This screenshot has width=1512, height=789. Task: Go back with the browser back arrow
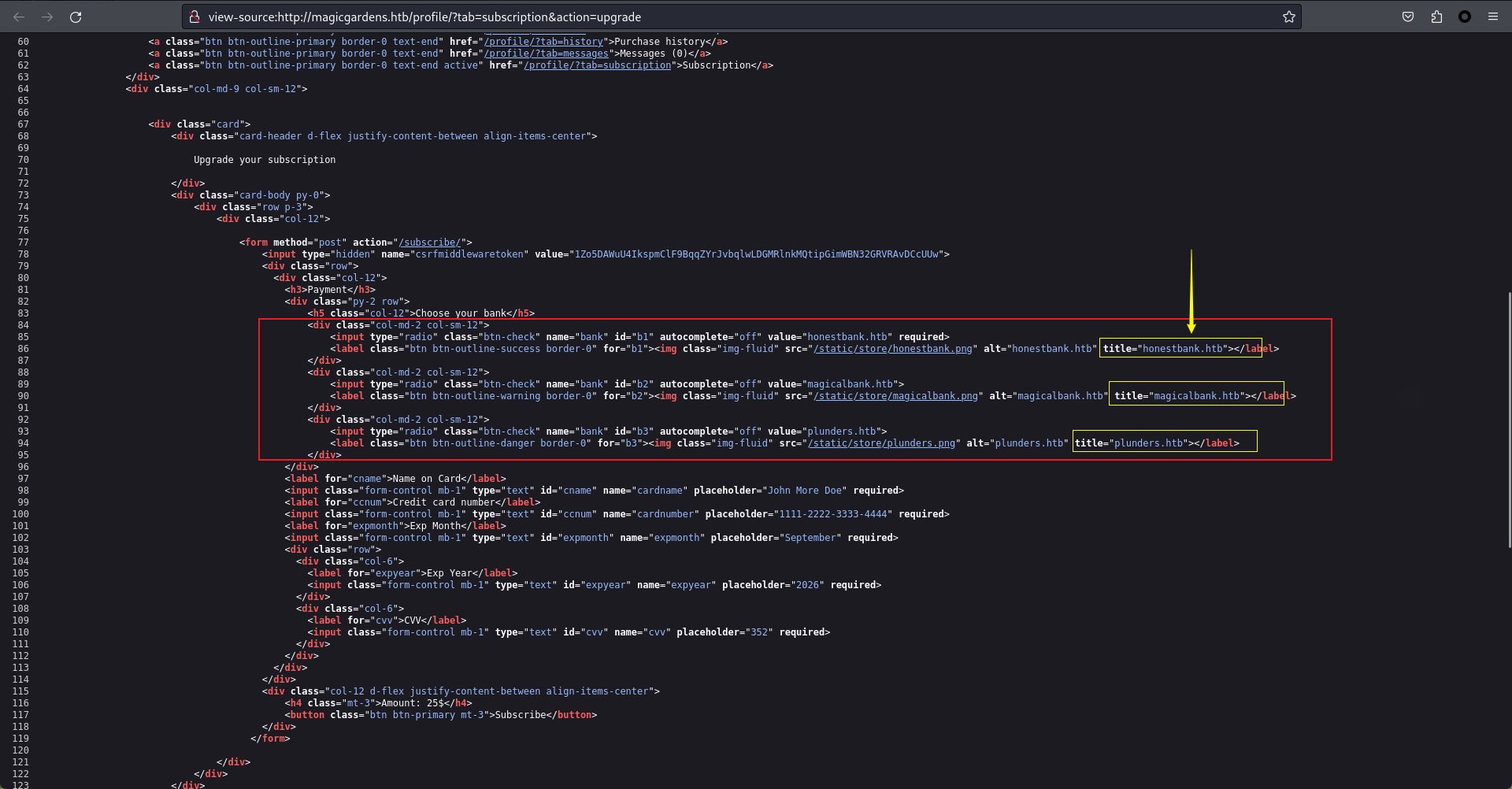(x=19, y=17)
